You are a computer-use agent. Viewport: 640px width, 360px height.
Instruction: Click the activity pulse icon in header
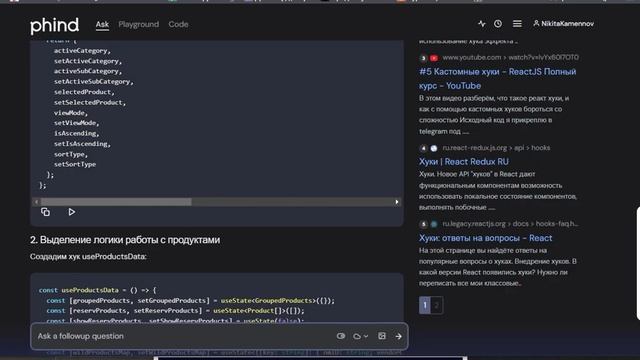(x=482, y=24)
